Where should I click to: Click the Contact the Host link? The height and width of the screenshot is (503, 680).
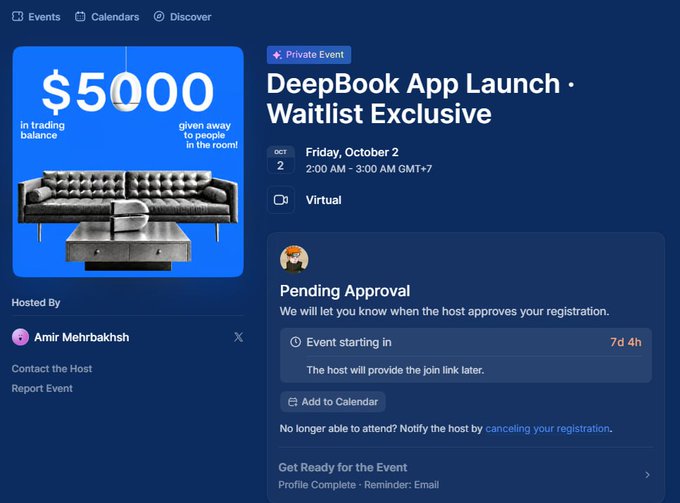(52, 369)
